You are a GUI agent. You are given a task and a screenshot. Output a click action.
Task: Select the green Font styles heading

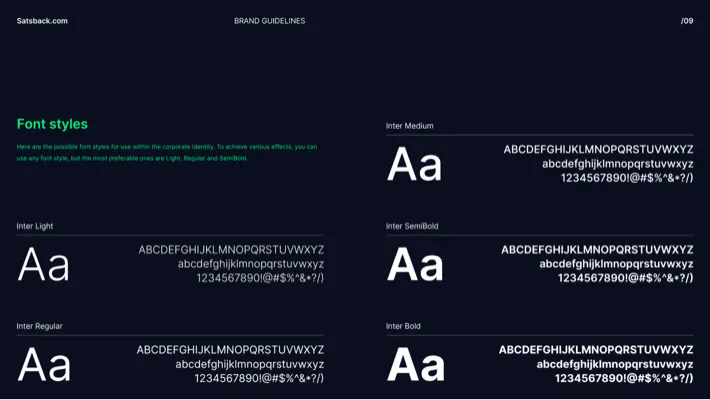click(x=52, y=124)
